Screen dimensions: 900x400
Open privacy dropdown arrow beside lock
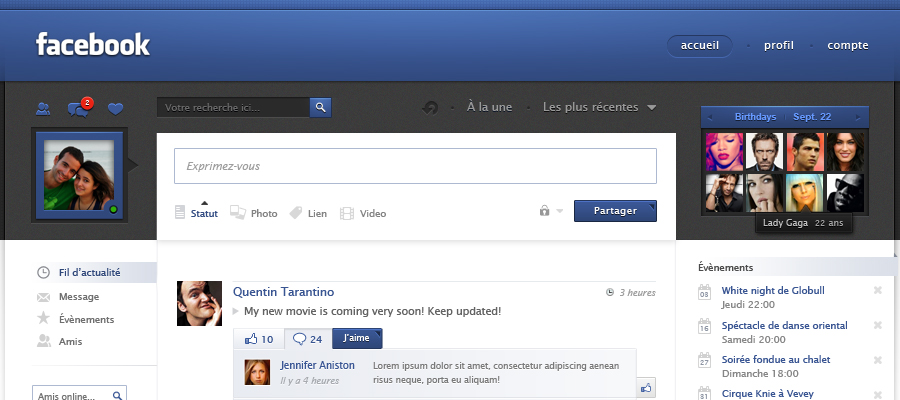tap(560, 211)
